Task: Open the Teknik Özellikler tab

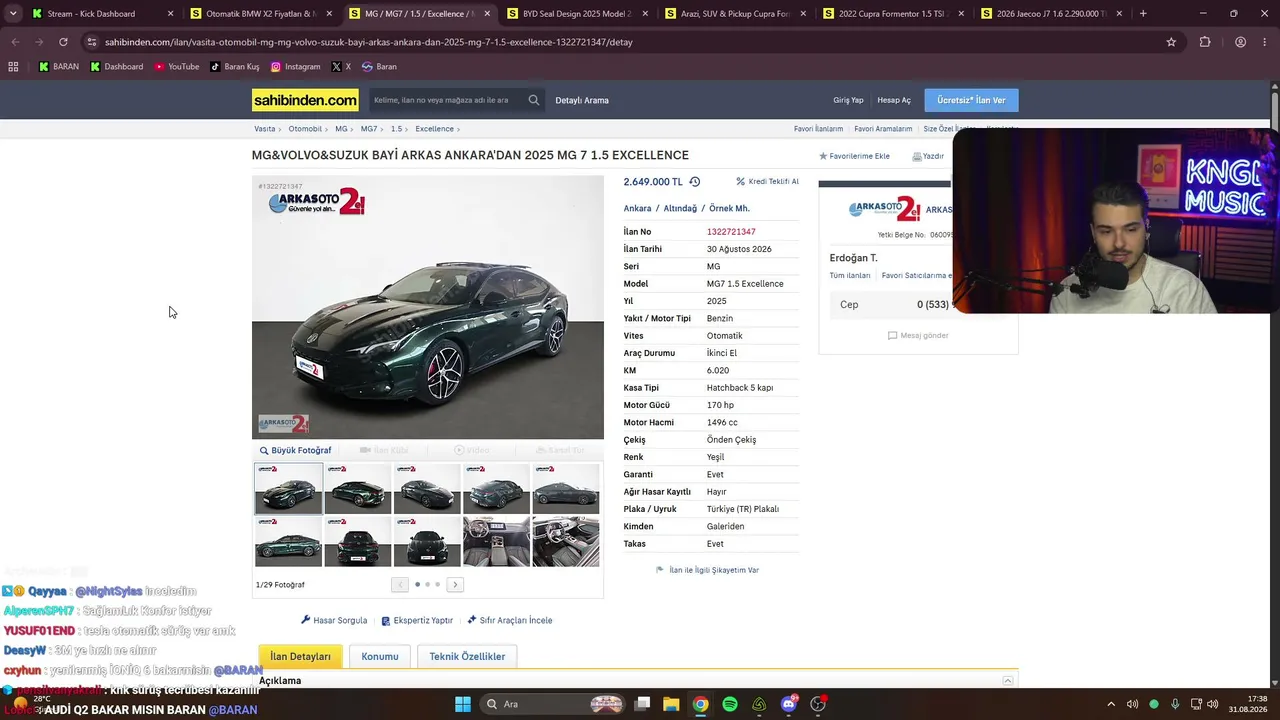Action: click(467, 657)
